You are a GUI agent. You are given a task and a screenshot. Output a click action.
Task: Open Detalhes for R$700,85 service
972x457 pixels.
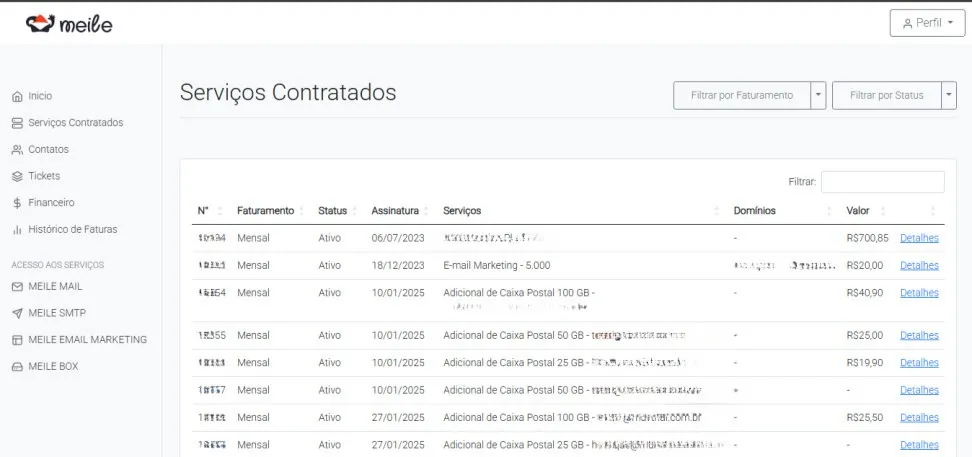pyautogui.click(x=919, y=238)
